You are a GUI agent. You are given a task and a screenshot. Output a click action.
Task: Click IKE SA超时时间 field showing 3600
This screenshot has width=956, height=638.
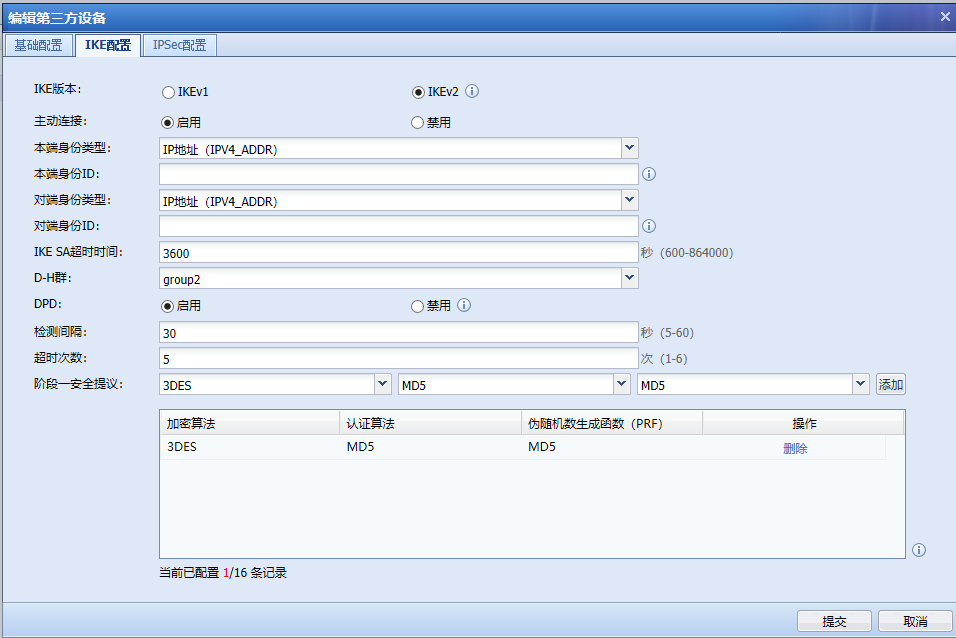[399, 253]
